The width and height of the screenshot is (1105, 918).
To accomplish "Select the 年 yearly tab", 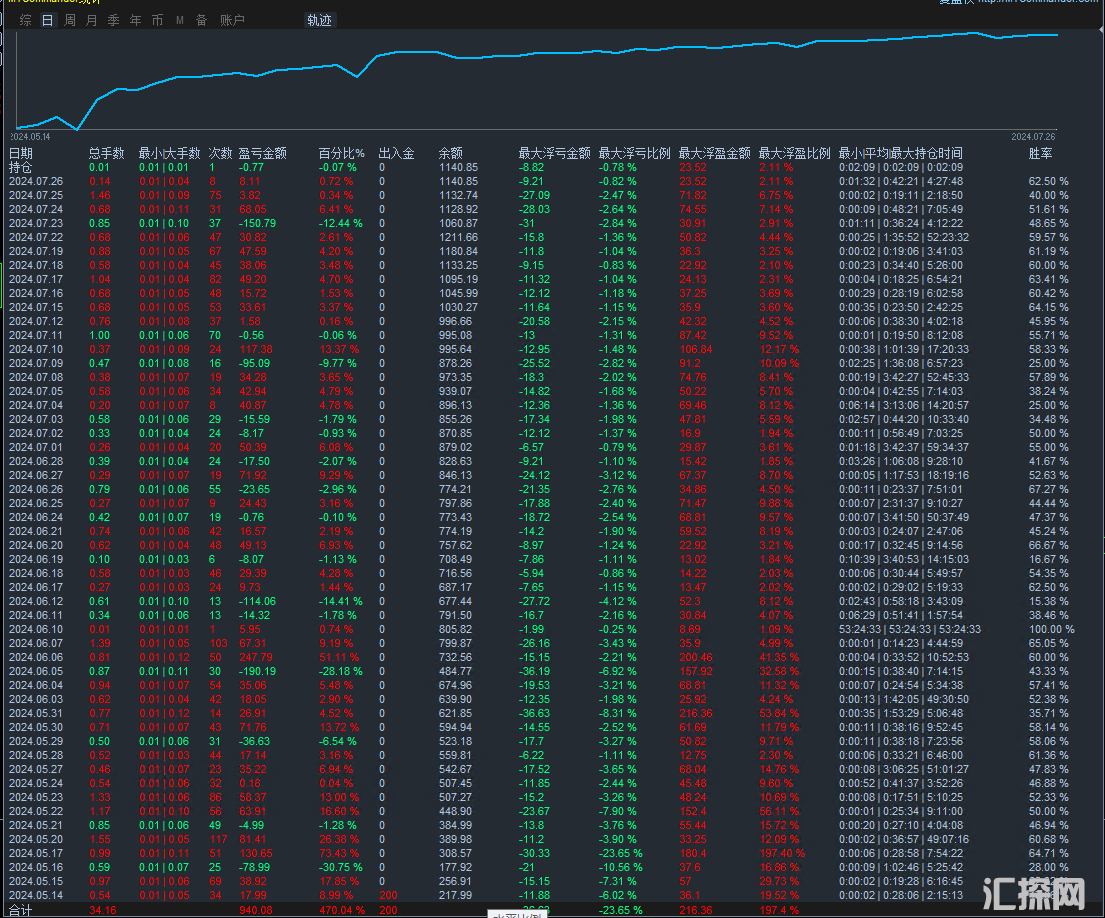I will pyautogui.click(x=135, y=20).
